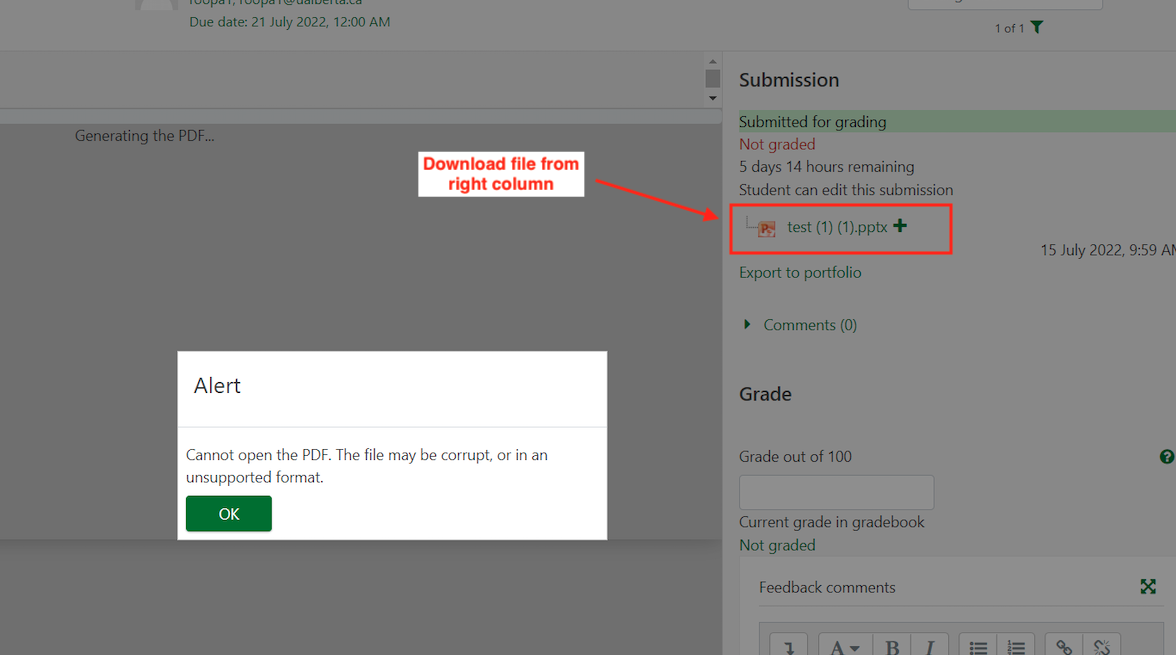Click the unlink icon in editor toolbar
This screenshot has width=1176, height=655.
click(1102, 646)
